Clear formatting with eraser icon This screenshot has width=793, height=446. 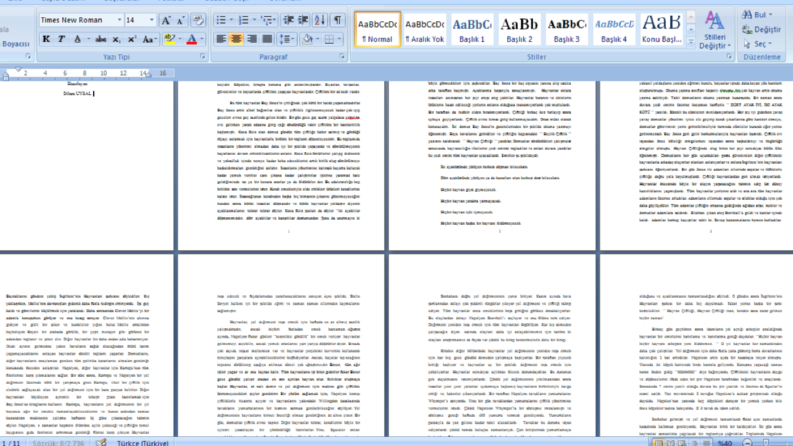tap(198, 20)
